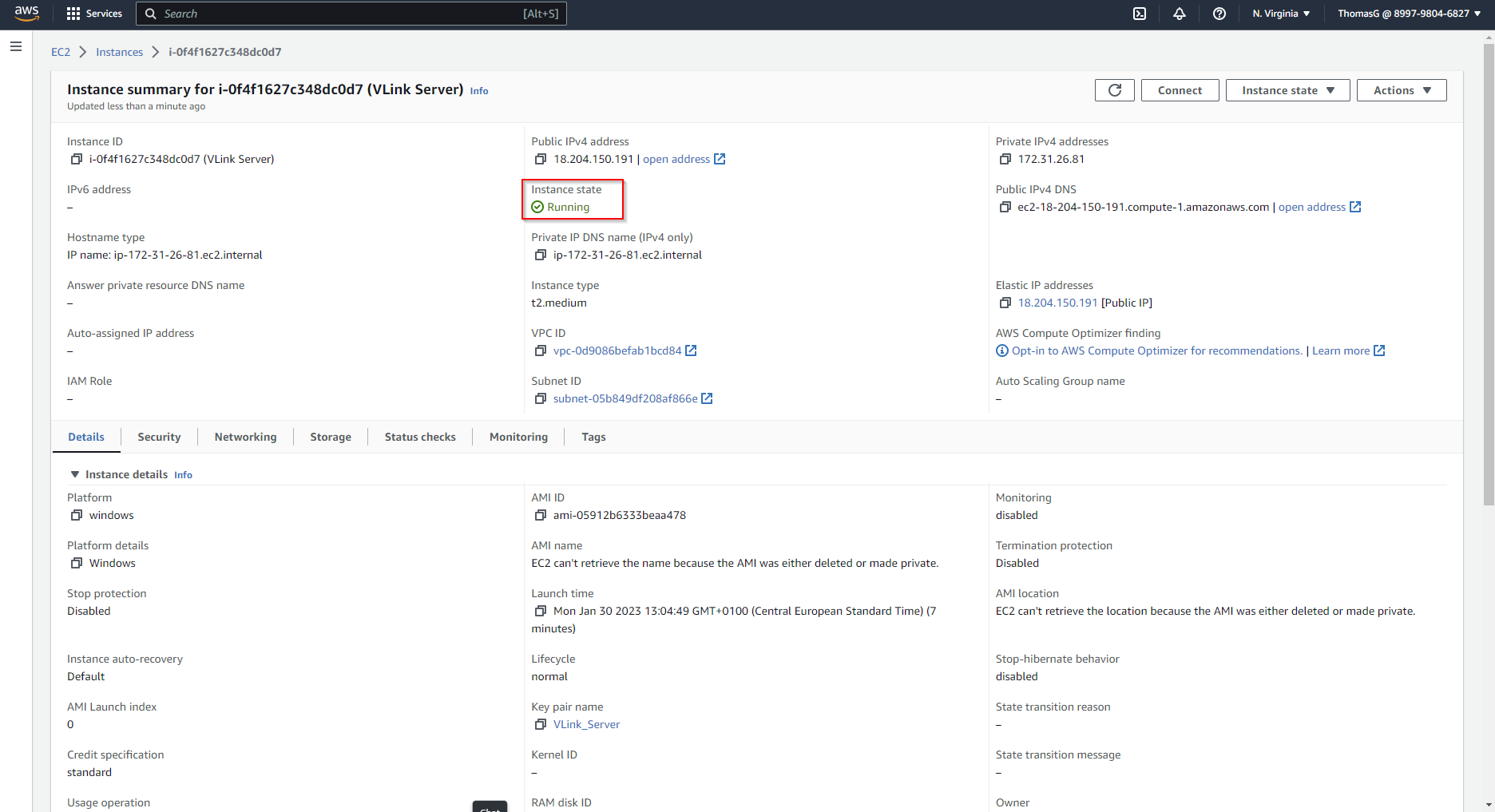This screenshot has height=812, width=1495.
Task: Open the N. Virginia region selector
Action: point(1281,14)
